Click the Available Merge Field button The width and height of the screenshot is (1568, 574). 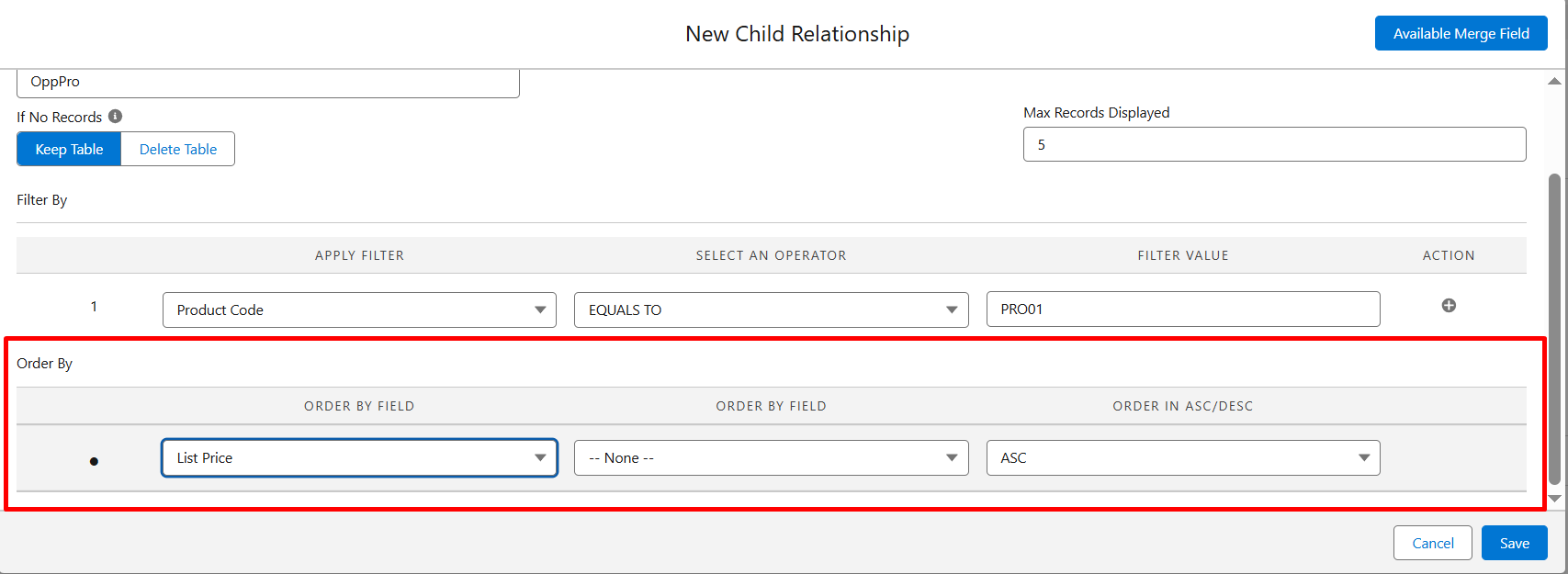[x=1461, y=34]
